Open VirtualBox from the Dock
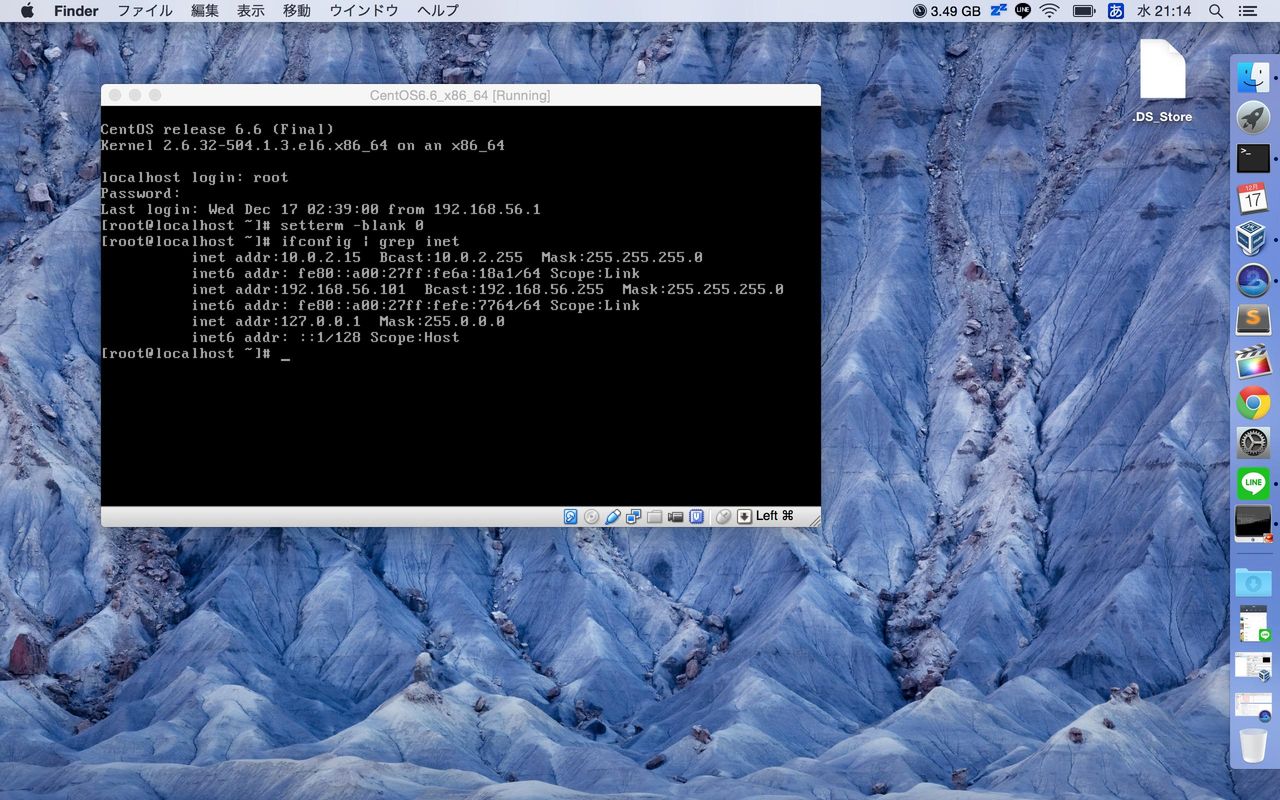The image size is (1280, 800). point(1253,239)
